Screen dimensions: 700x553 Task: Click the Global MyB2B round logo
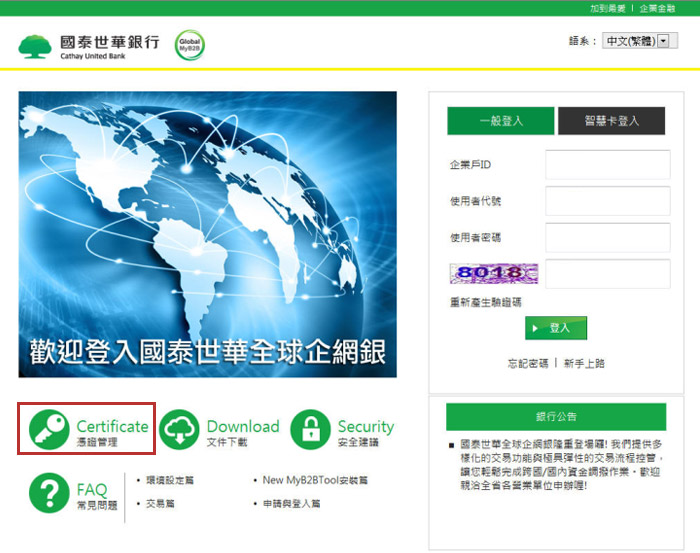190,45
